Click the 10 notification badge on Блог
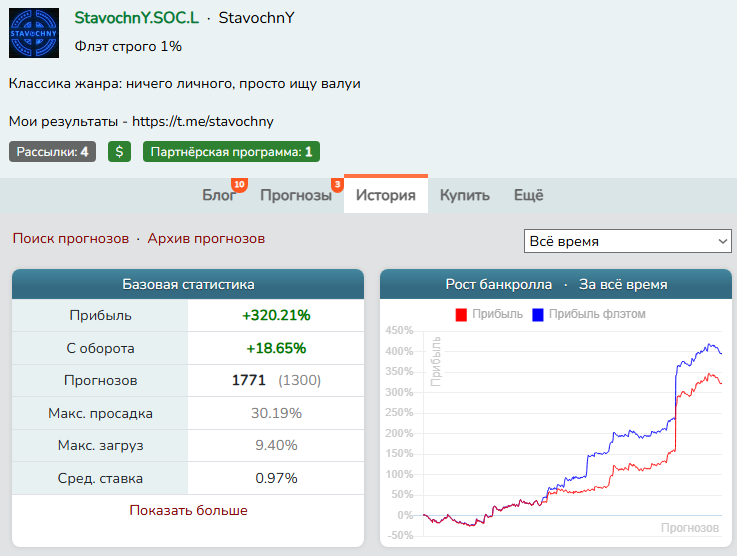Viewport: 737px width, 556px height. point(239,184)
